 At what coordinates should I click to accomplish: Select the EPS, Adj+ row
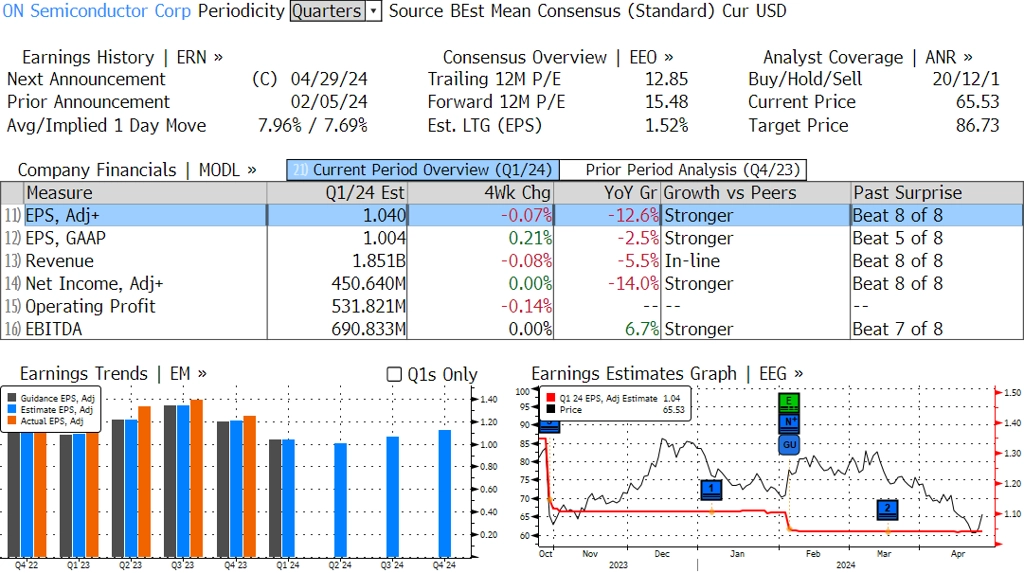coord(512,216)
